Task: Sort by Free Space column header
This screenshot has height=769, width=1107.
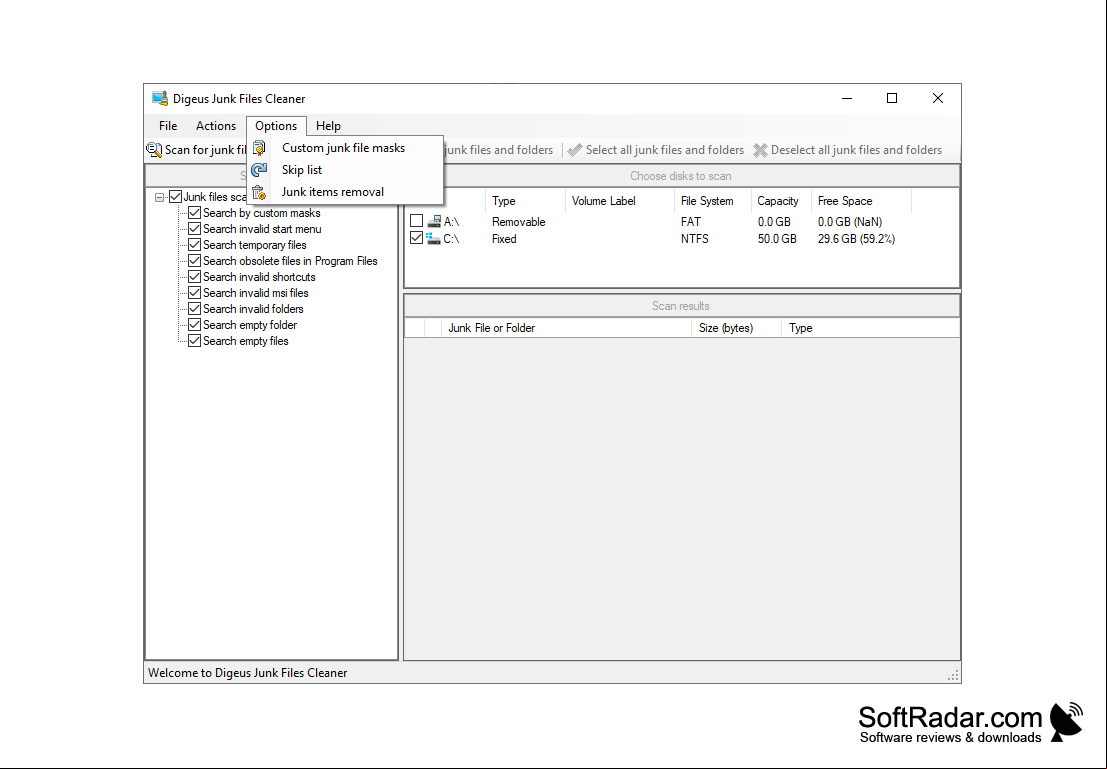Action: coord(861,201)
